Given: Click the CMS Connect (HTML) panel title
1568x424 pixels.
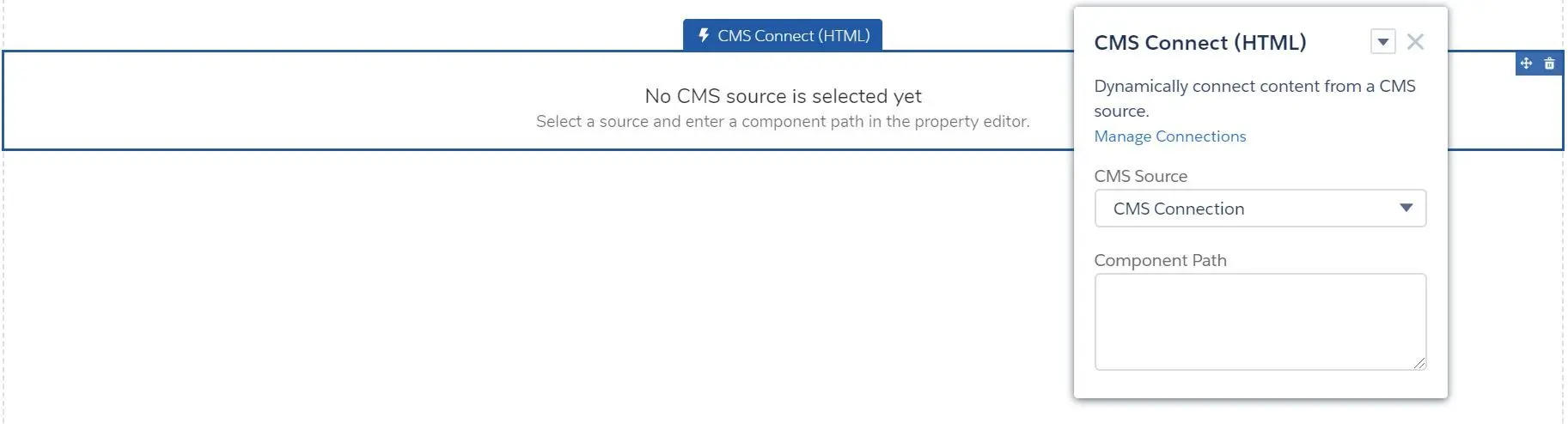Looking at the screenshot, I should point(1199,42).
